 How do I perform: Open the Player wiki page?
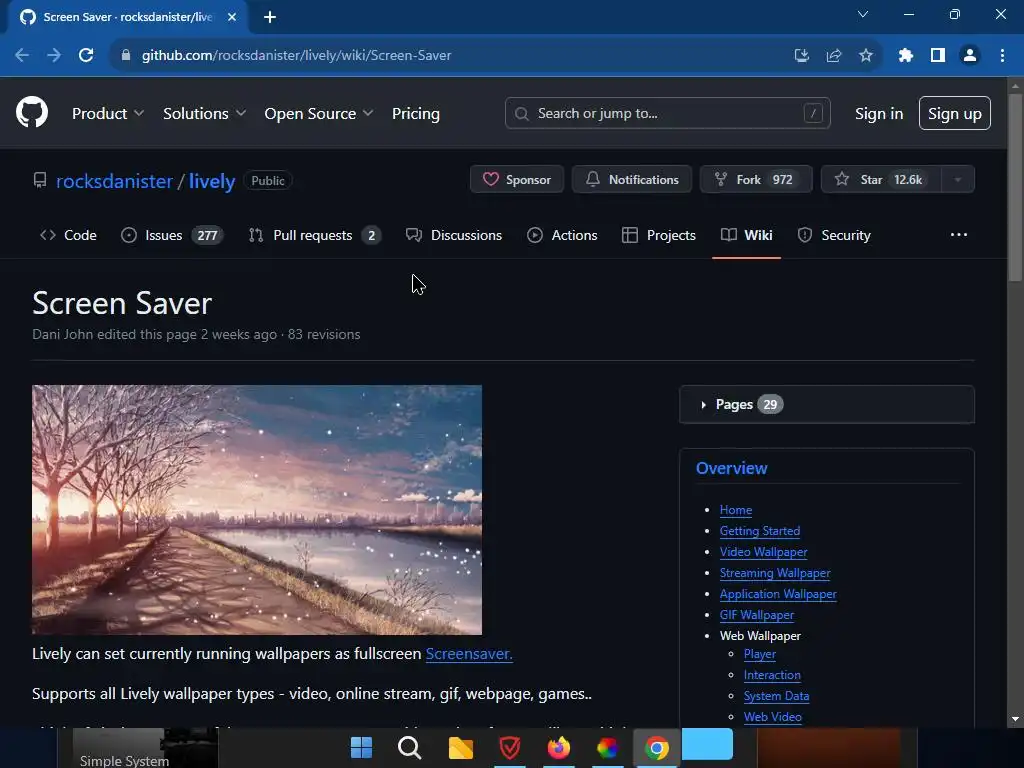[760, 654]
